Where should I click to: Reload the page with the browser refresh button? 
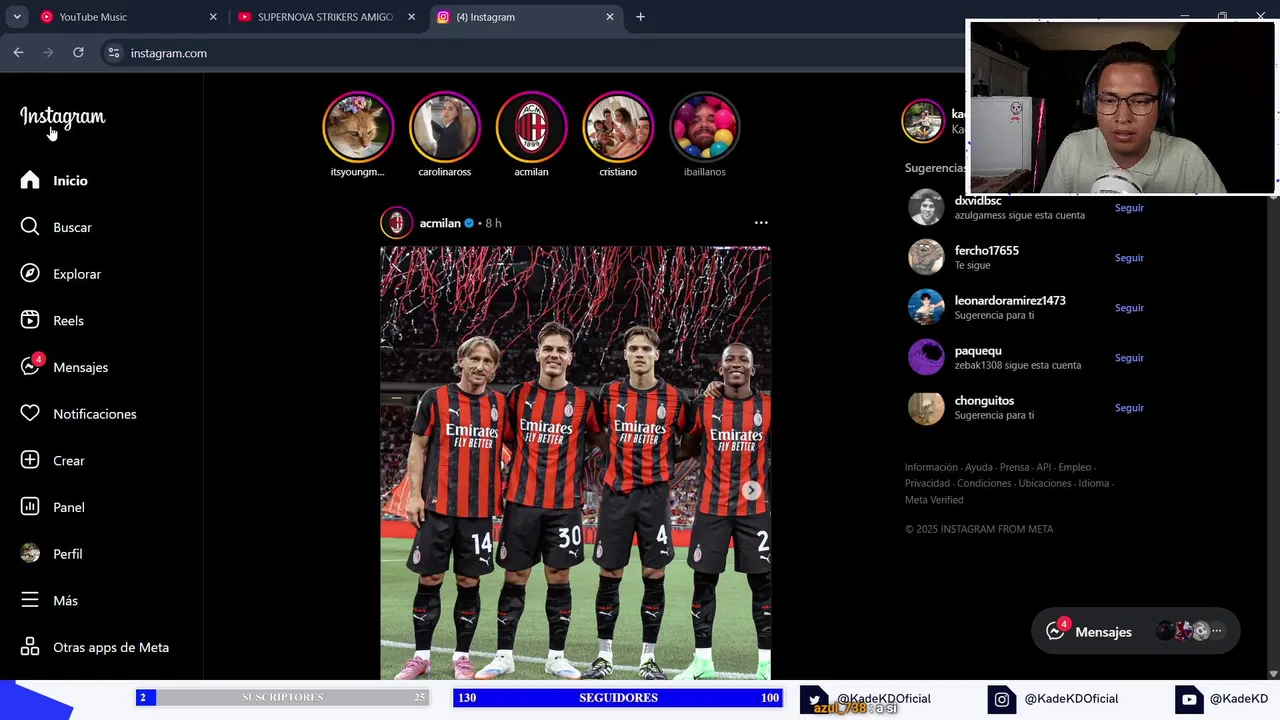78,52
